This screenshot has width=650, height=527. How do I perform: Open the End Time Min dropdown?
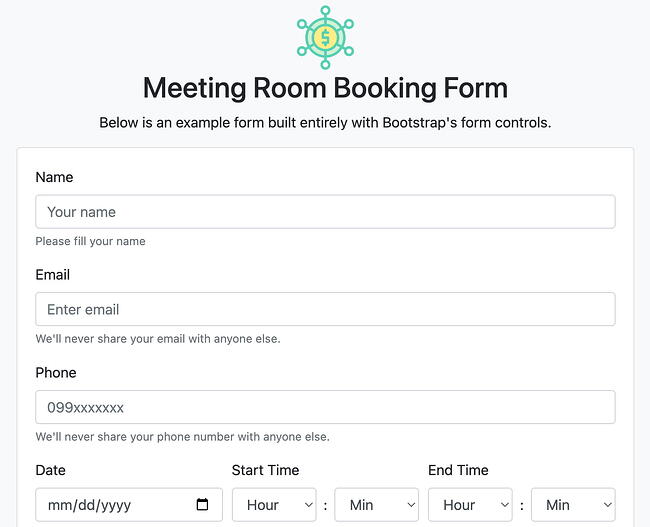[573, 505]
